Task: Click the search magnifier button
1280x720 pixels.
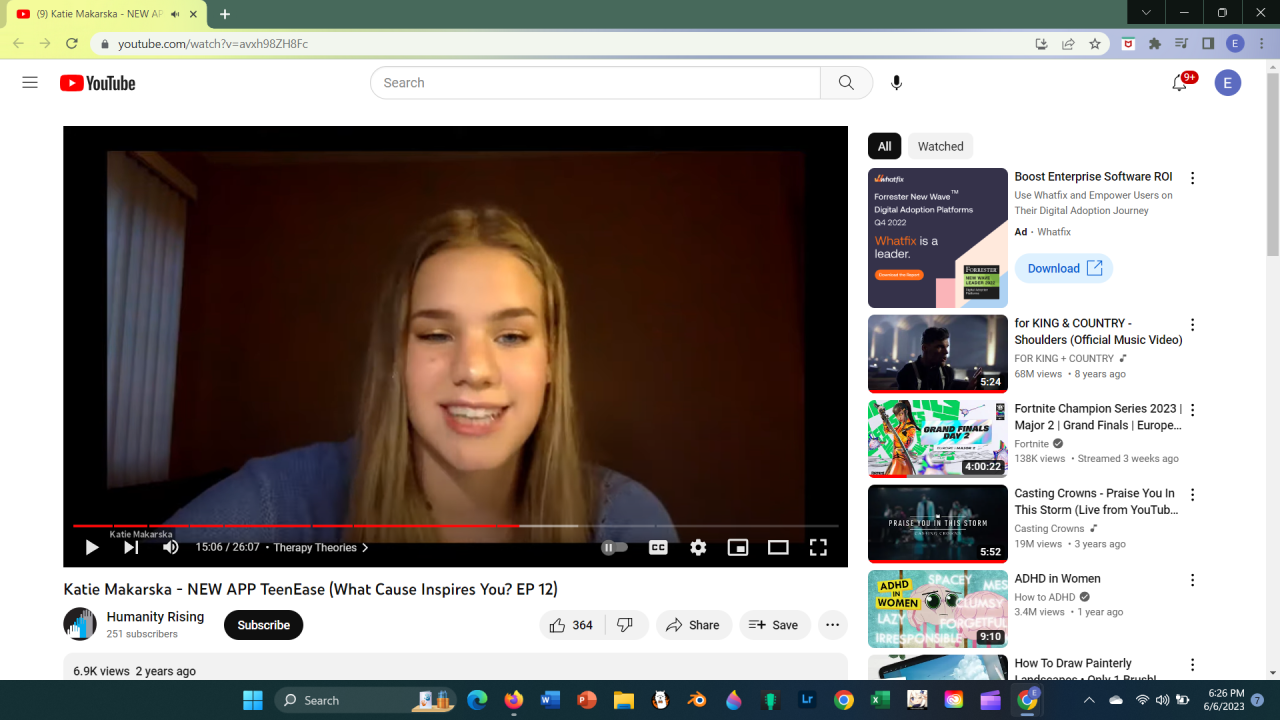Action: click(x=846, y=83)
